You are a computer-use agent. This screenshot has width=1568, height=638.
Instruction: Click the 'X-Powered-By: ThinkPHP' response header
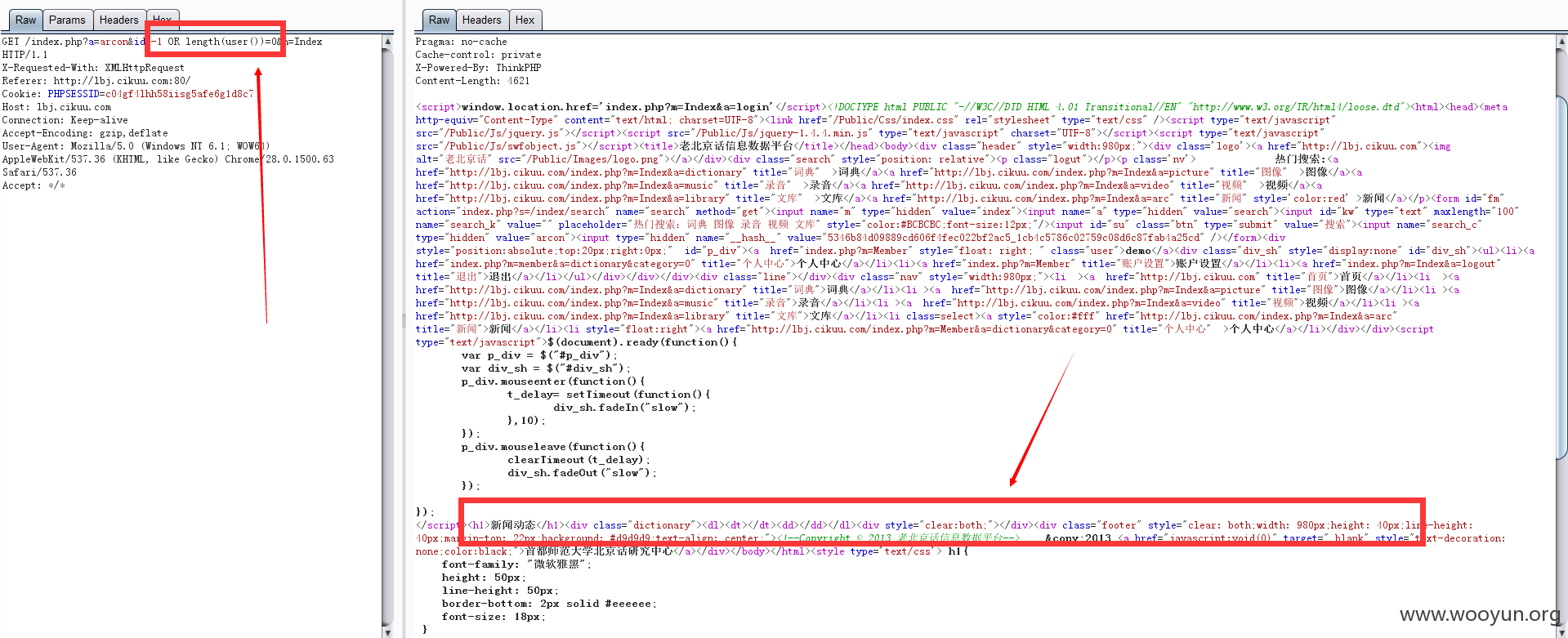click(478, 68)
